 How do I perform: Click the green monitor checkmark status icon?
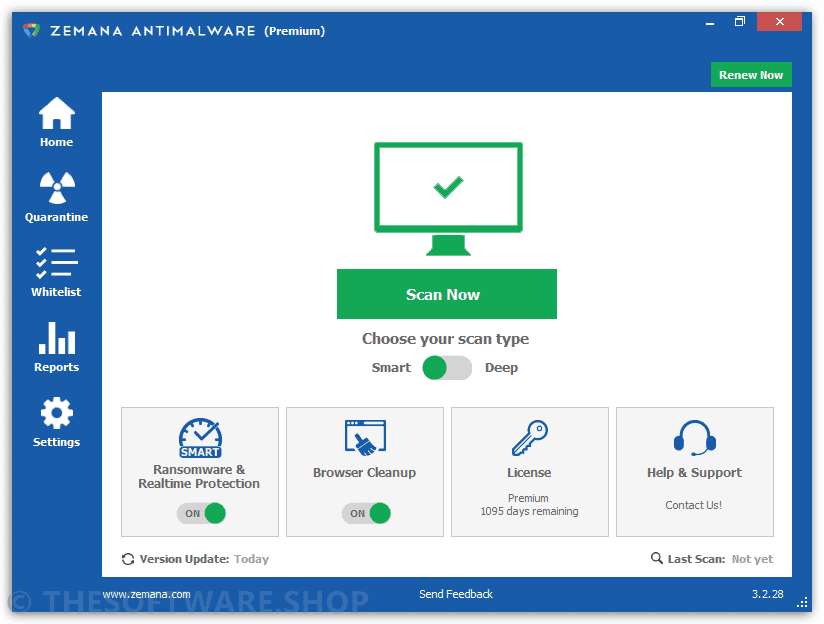tap(448, 199)
